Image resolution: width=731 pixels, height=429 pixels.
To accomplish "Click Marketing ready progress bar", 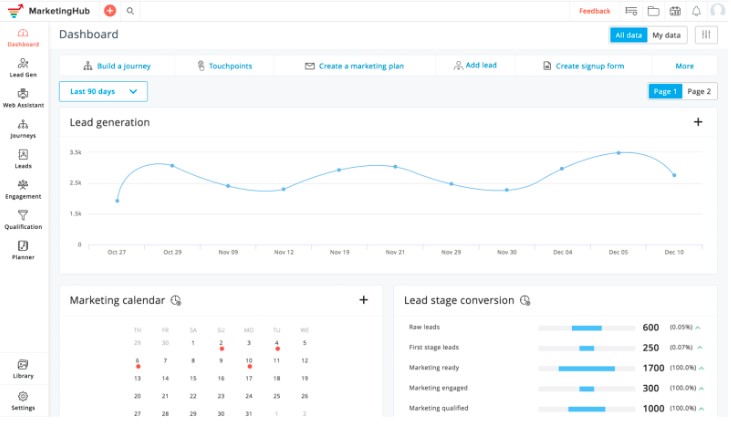I will (x=586, y=369).
